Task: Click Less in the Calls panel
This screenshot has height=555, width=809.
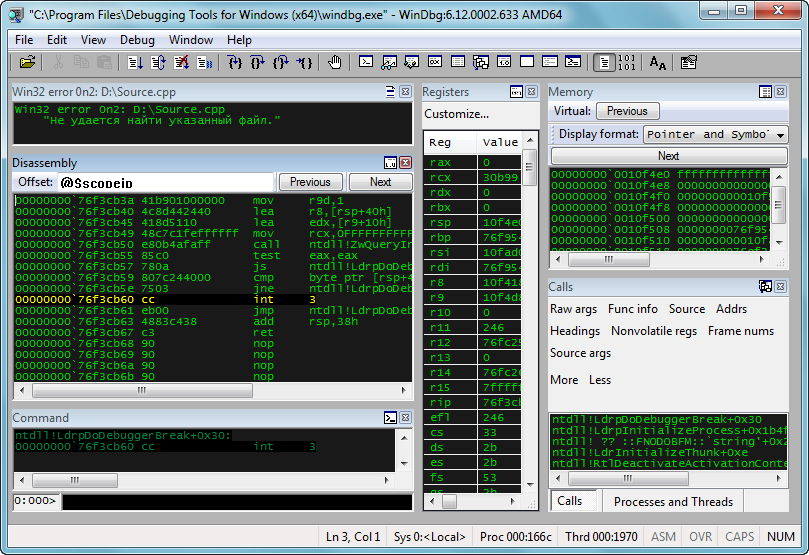Action: [600, 380]
